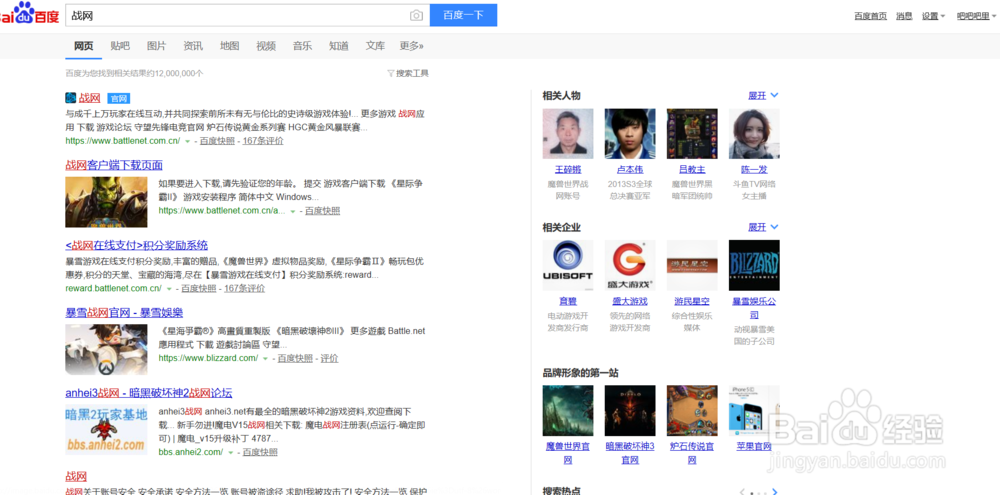Open the 设置 dropdown

(x=933, y=16)
